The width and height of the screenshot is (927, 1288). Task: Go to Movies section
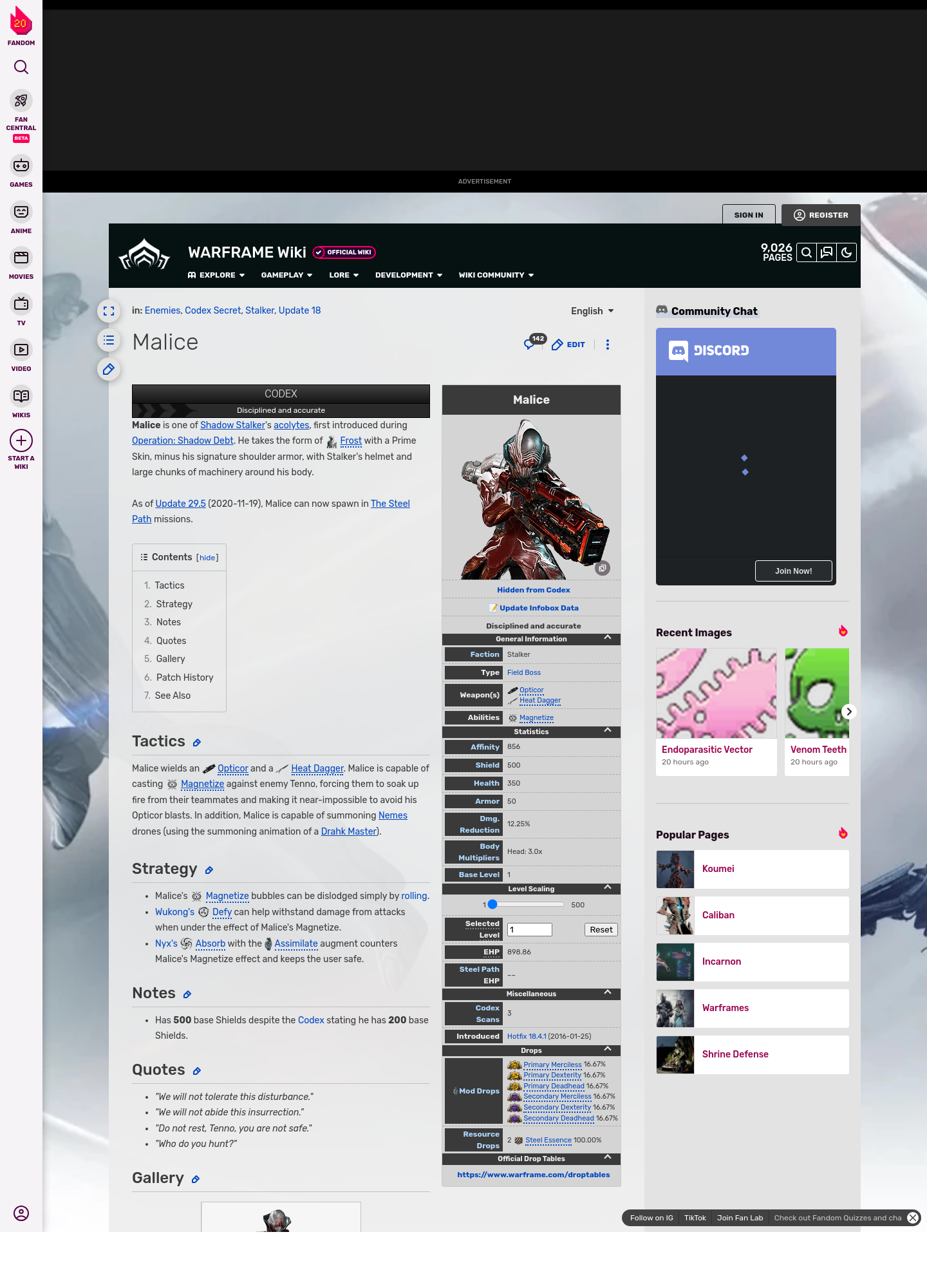tap(21, 263)
